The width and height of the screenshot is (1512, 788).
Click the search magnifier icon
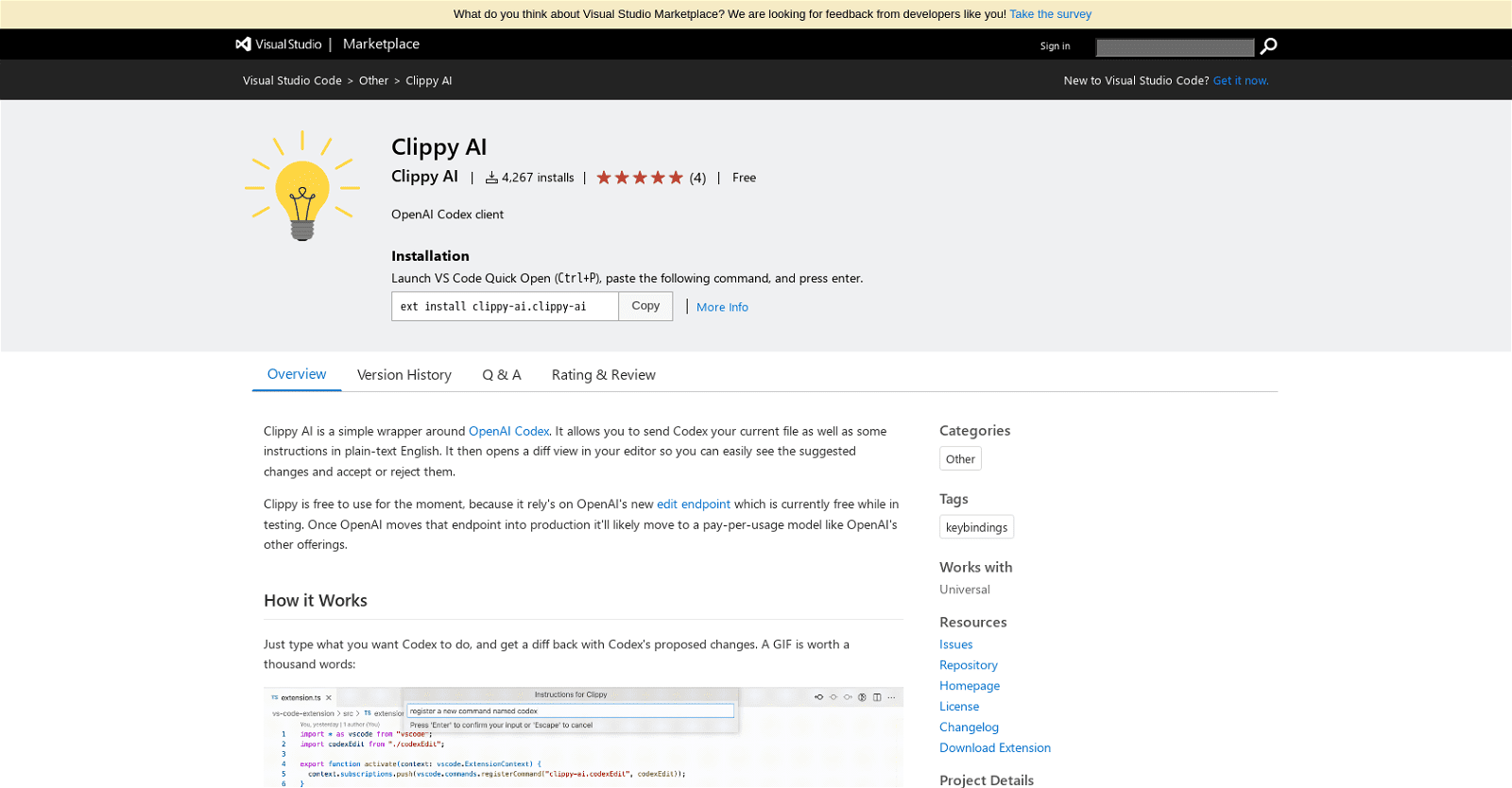(x=1268, y=46)
